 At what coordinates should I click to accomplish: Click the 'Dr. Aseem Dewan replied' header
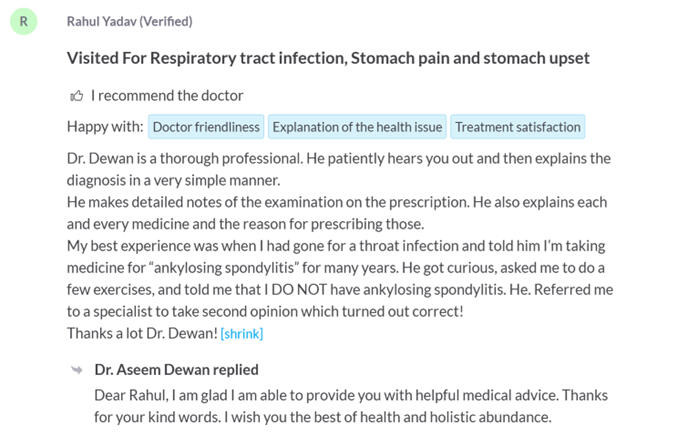coord(176,370)
